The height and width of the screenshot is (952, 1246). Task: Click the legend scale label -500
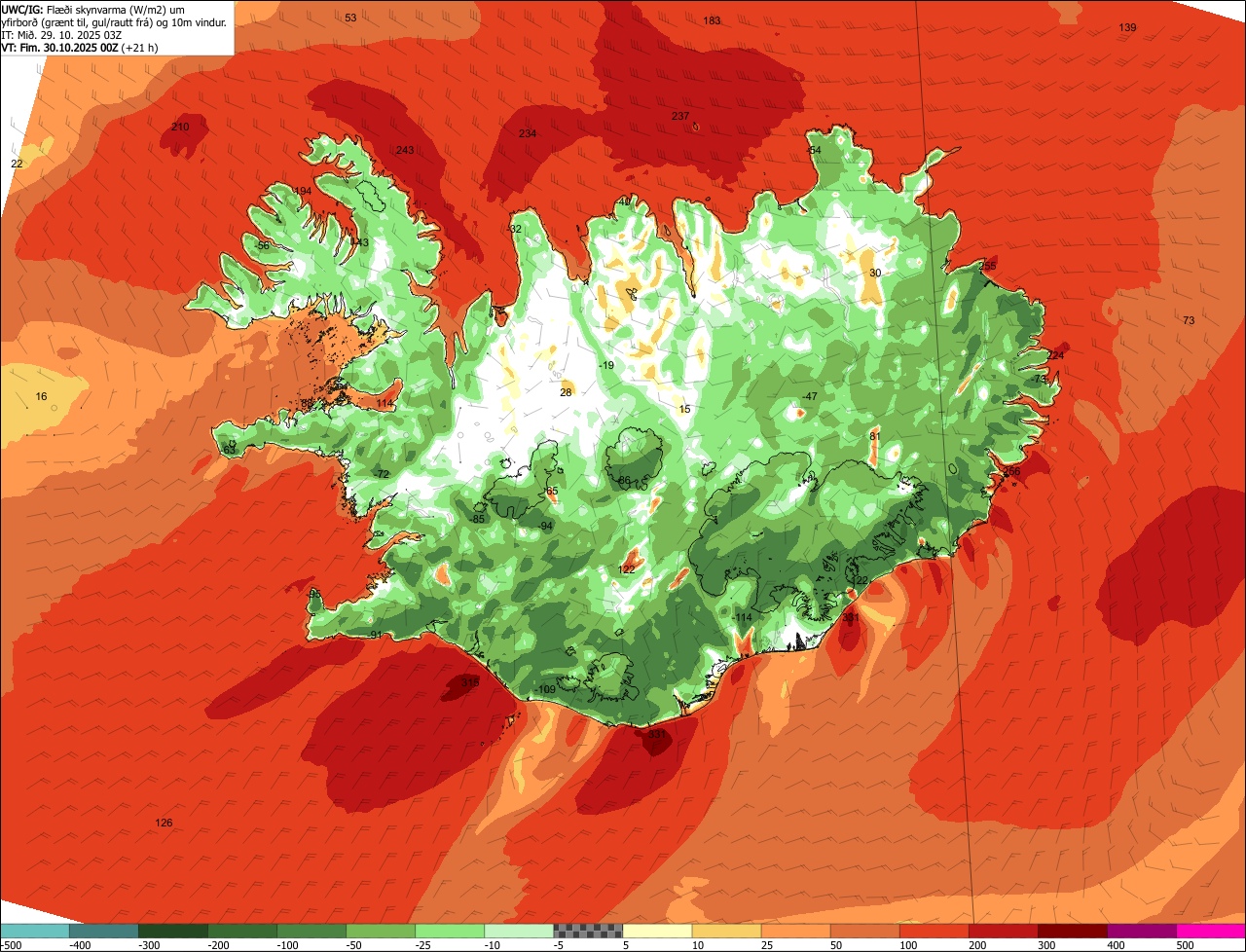click(x=11, y=944)
